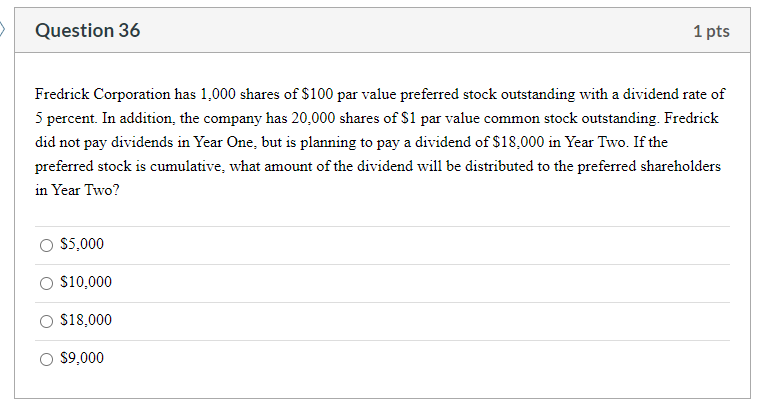This screenshot has height=407, width=761.
Task: Click the $18,000 answer label text
Action: [86, 320]
